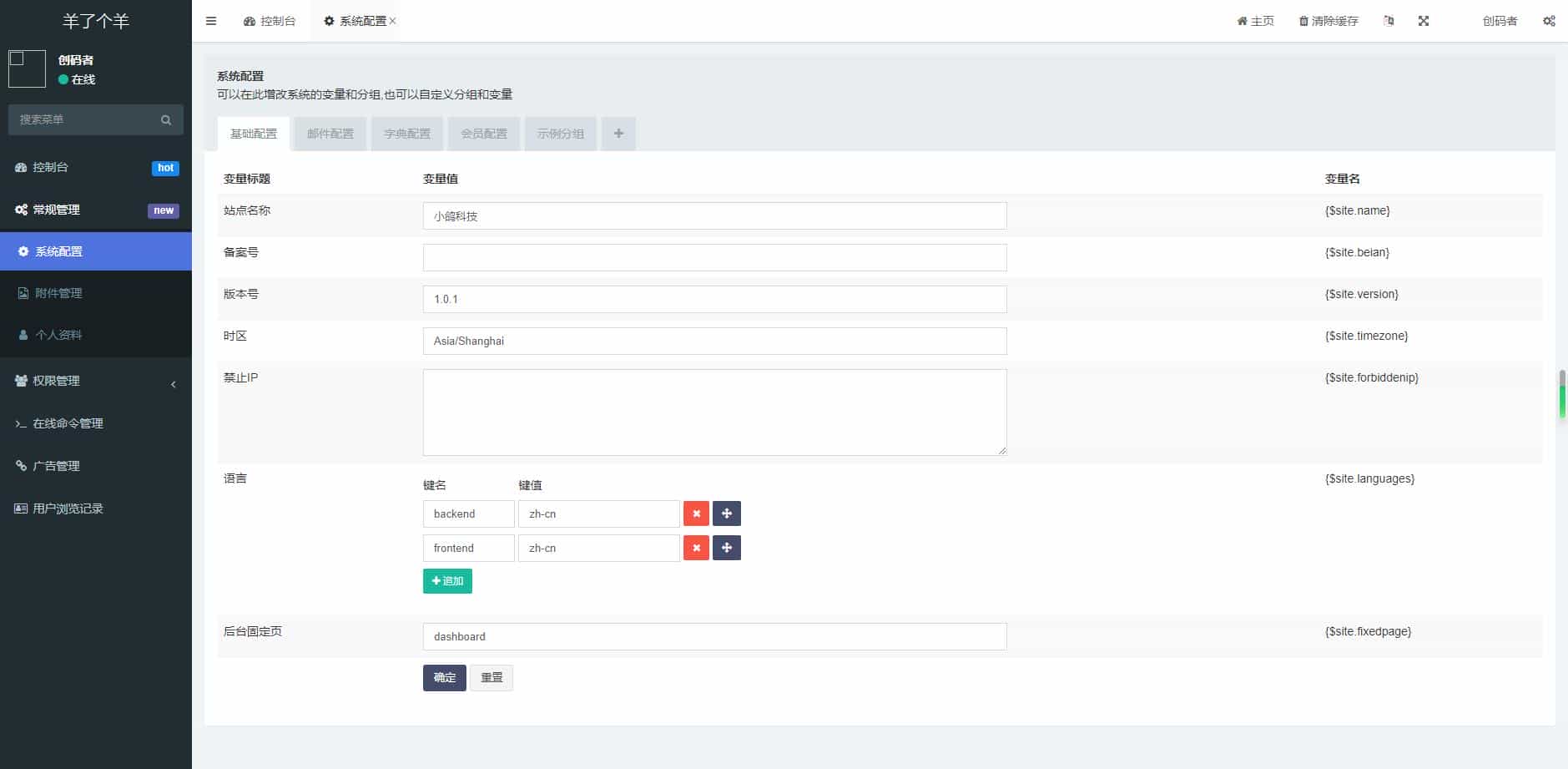The height and width of the screenshot is (769, 1568).
Task: Select the 基础配置 tab
Action: coord(254,134)
